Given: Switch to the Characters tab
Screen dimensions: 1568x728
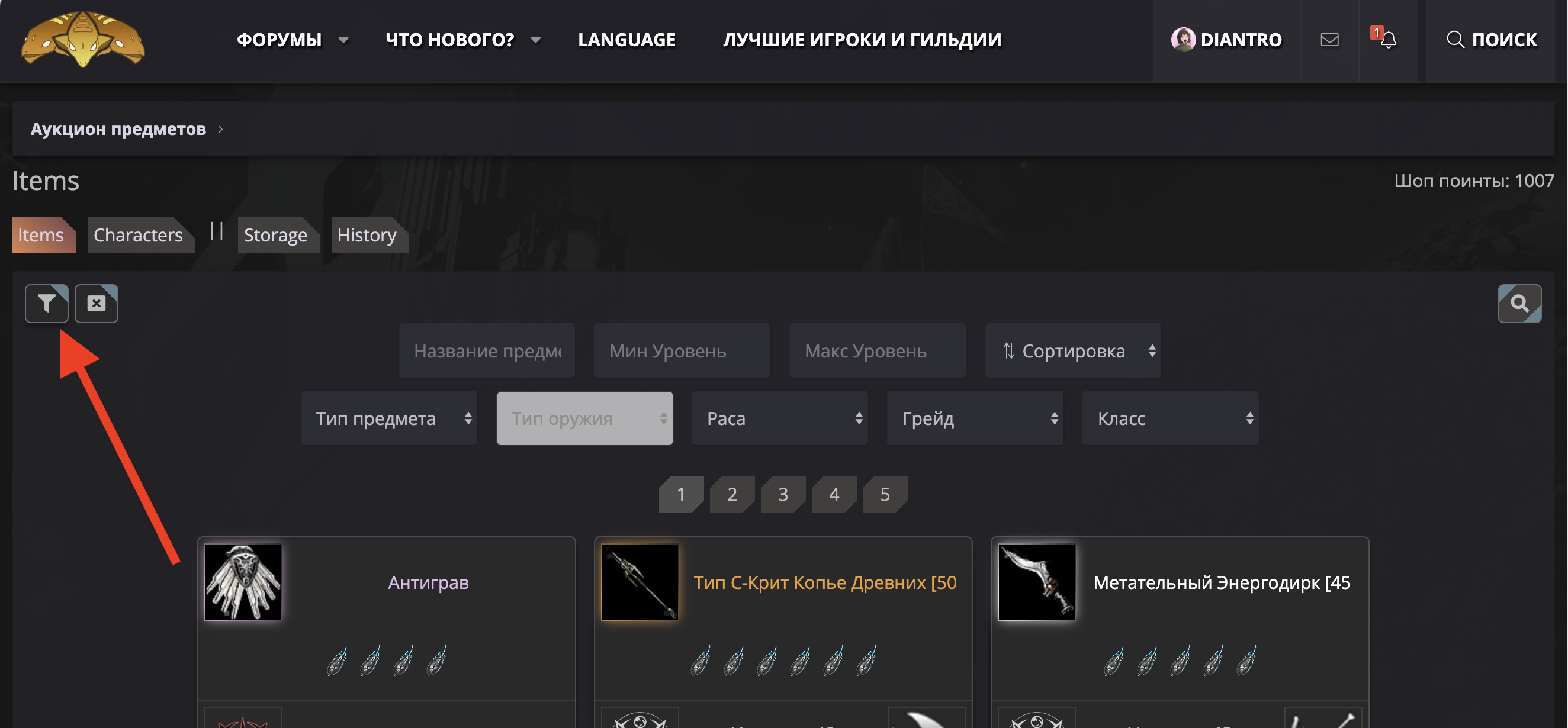Looking at the screenshot, I should point(138,235).
